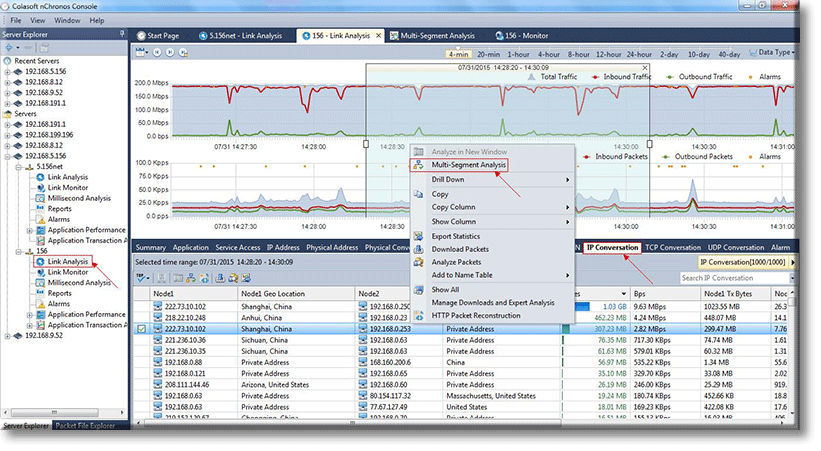This screenshot has width=821, height=451.
Task: Click the add server icon in Server Explorer
Action: click(9, 48)
